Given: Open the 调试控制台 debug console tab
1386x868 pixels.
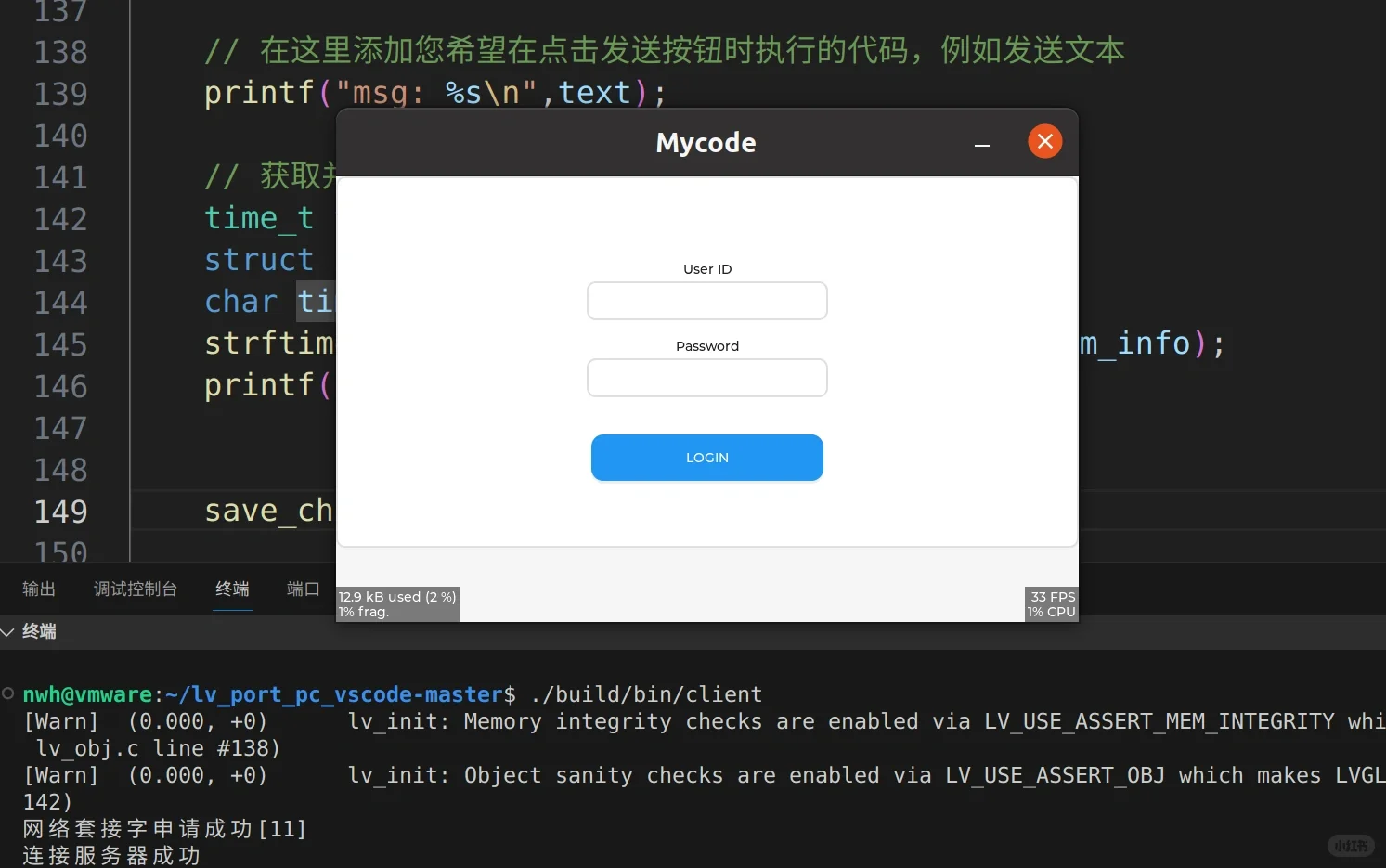Looking at the screenshot, I should tap(135, 589).
